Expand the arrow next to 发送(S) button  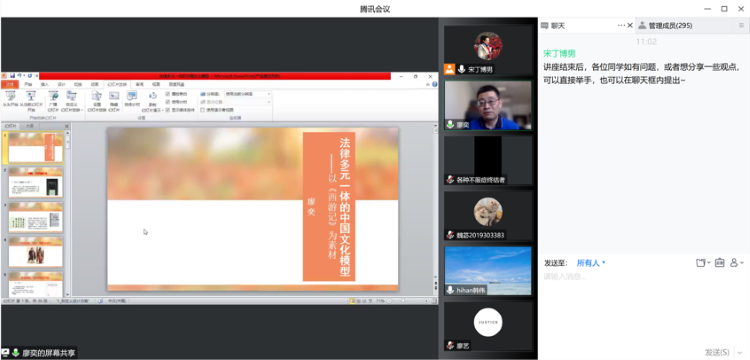[x=740, y=352]
